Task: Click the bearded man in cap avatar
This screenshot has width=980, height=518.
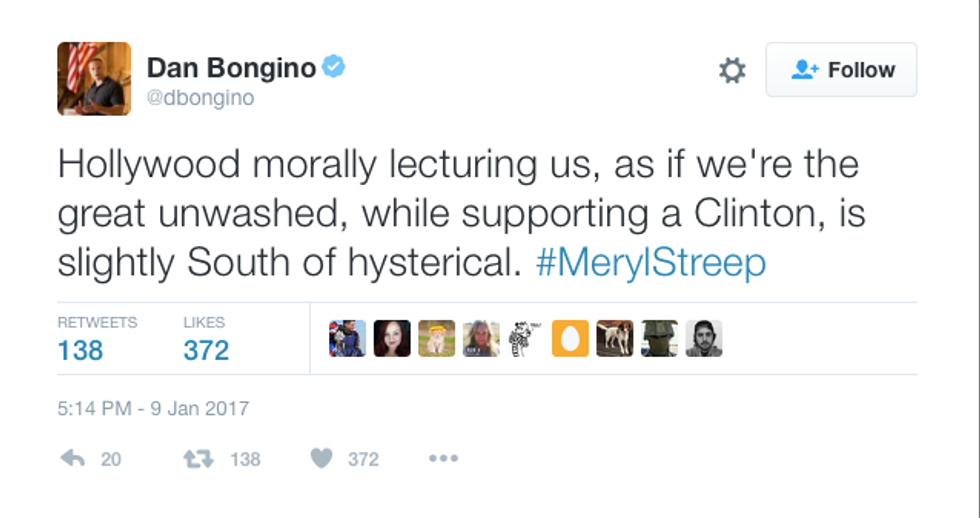Action: tap(703, 339)
